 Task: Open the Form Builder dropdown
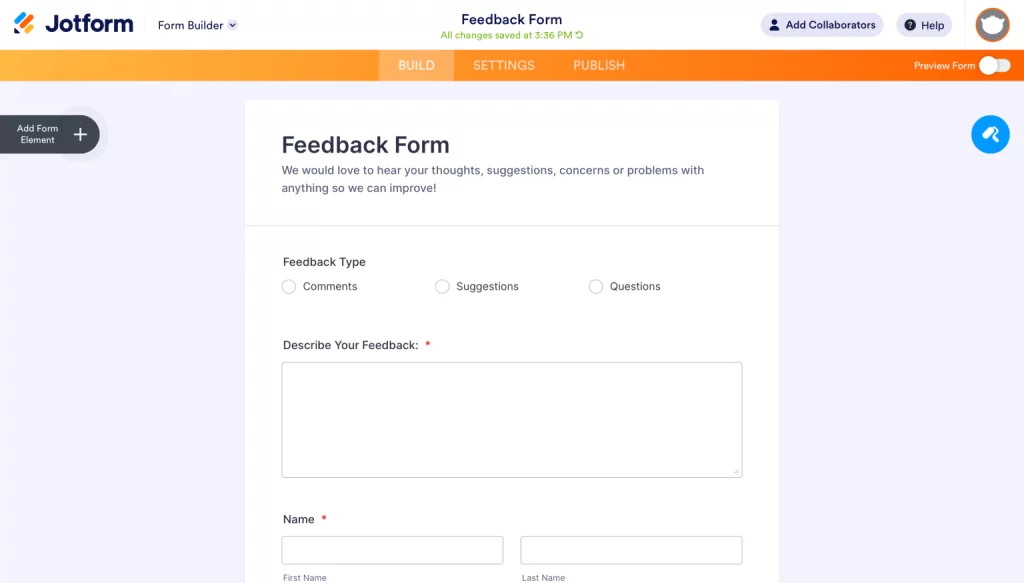[x=196, y=25]
